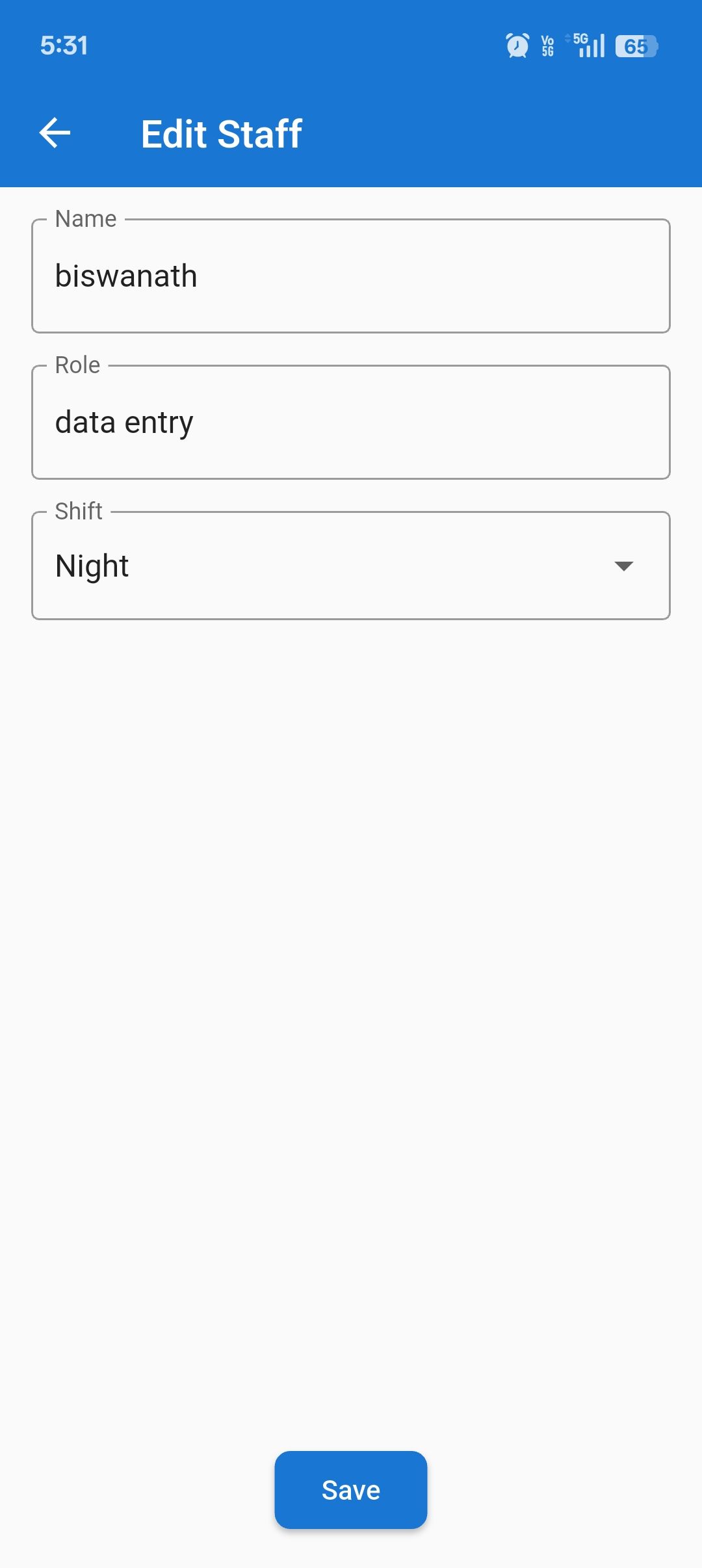
Task: Tap the blue header bar beside the title
Action: coord(507,134)
